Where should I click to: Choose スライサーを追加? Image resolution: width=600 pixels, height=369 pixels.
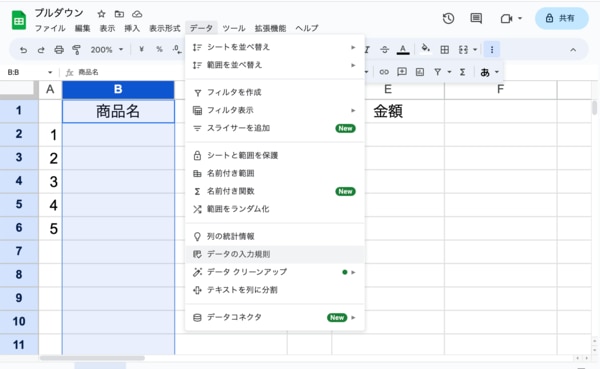274,128
